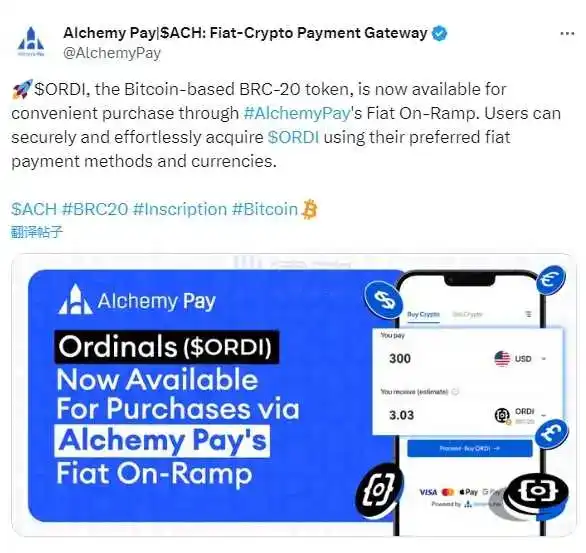Click the pound coin icon near the ORDI field

[x=552, y=433]
